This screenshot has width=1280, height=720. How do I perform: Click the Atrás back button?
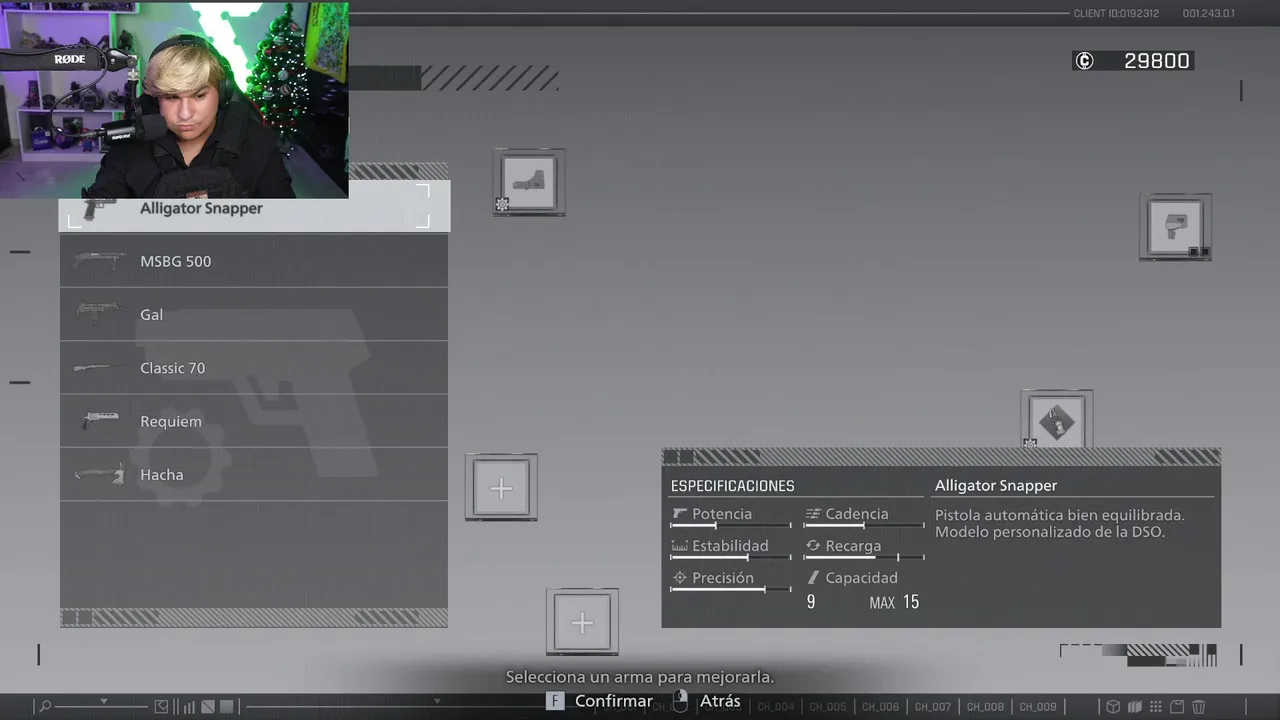point(706,701)
